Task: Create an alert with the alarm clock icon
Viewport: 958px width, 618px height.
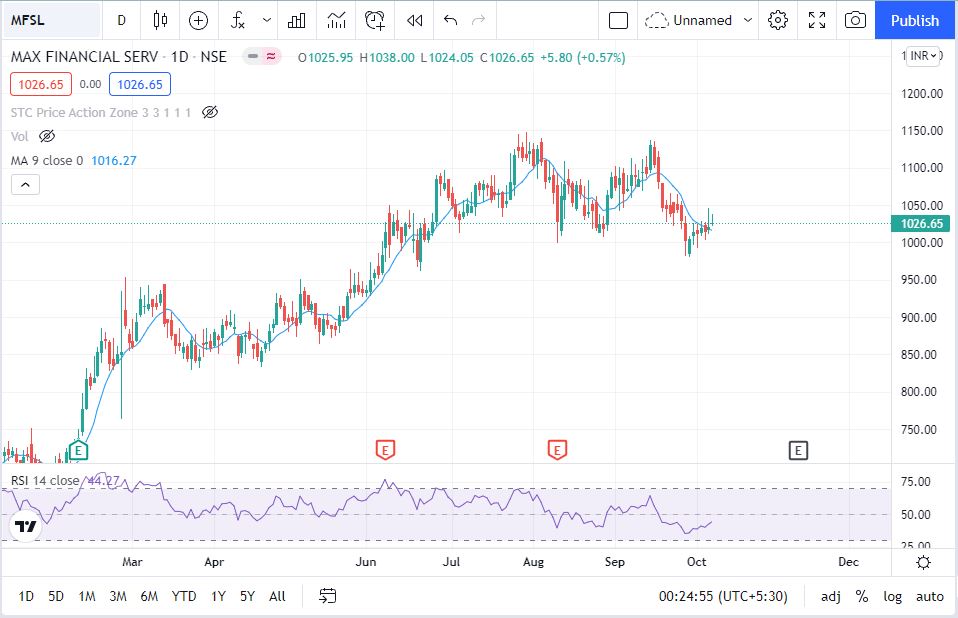Action: point(375,20)
